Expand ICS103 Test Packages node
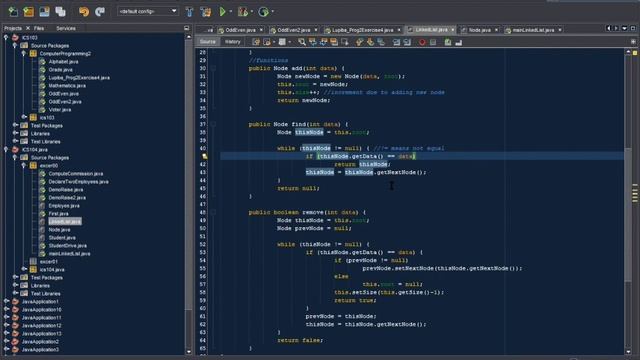Screen dimensions: 640x360 [15, 125]
